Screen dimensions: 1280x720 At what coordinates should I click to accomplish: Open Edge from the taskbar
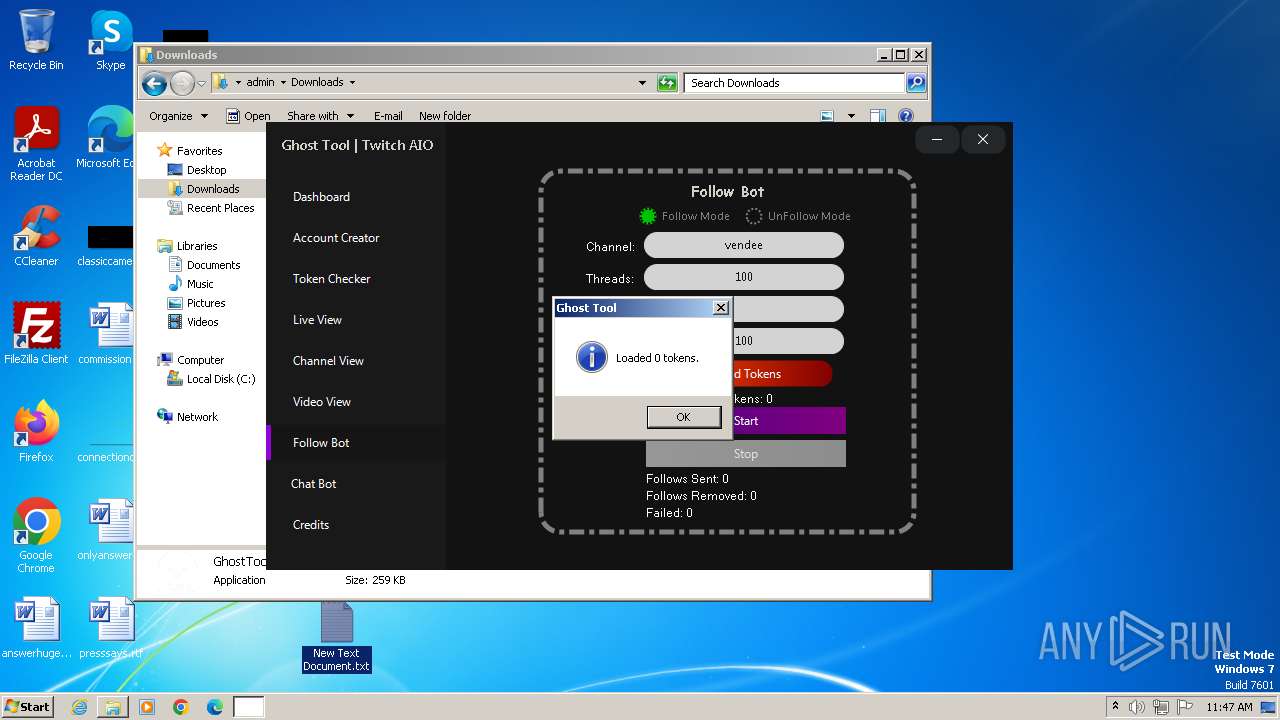(215, 707)
